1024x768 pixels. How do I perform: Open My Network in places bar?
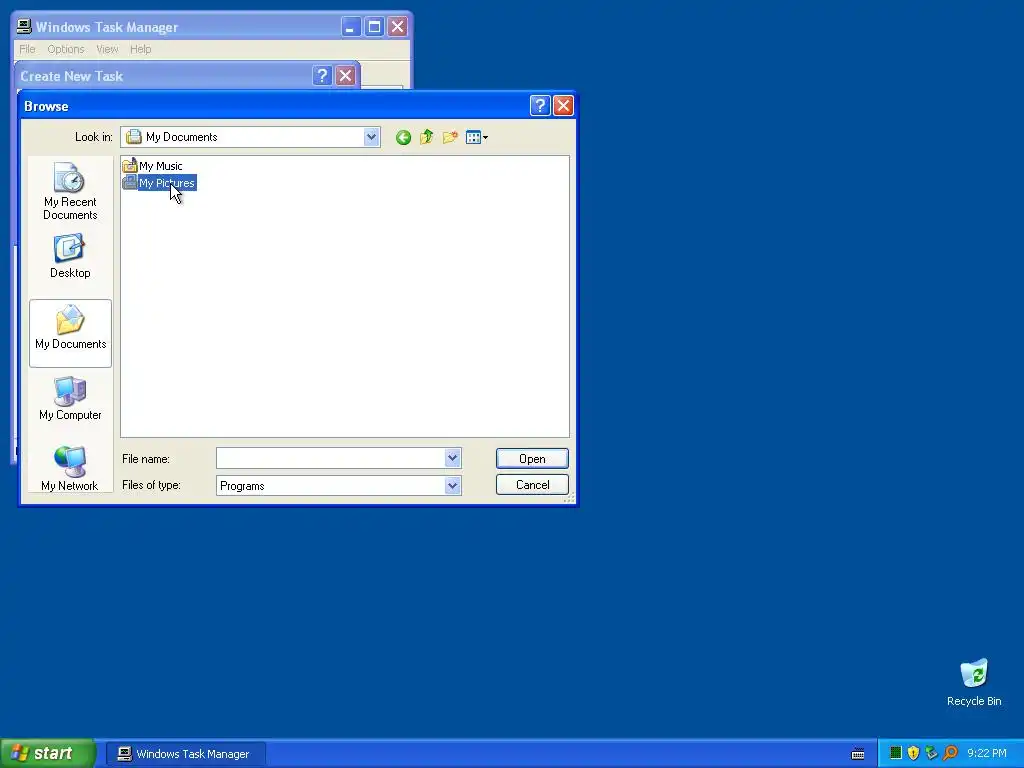[70, 469]
